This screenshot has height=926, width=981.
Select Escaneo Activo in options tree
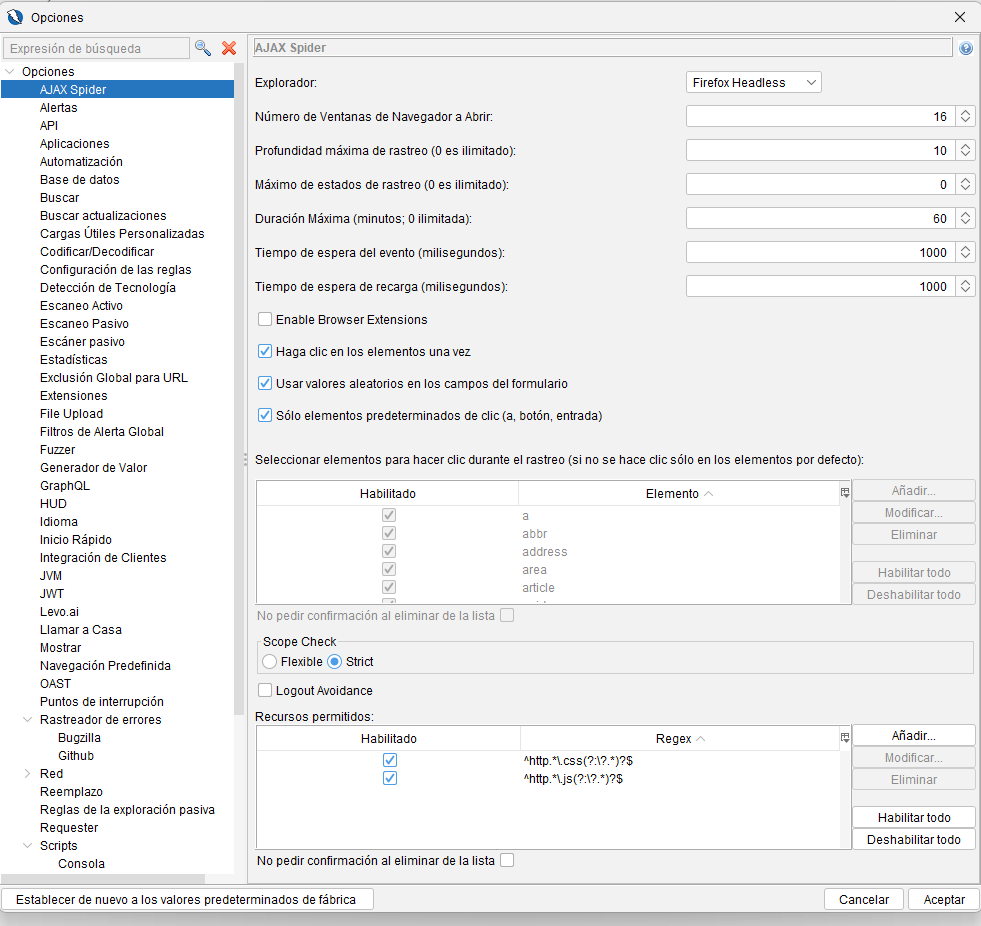click(x=81, y=306)
